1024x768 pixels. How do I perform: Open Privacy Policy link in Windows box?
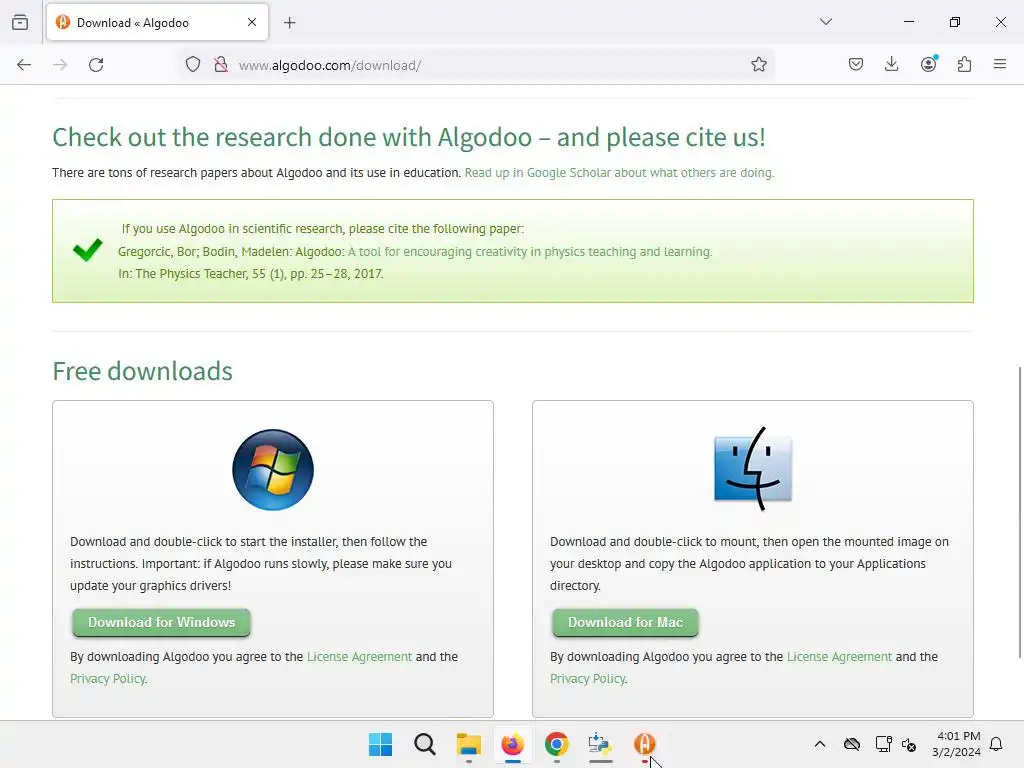[x=108, y=679]
